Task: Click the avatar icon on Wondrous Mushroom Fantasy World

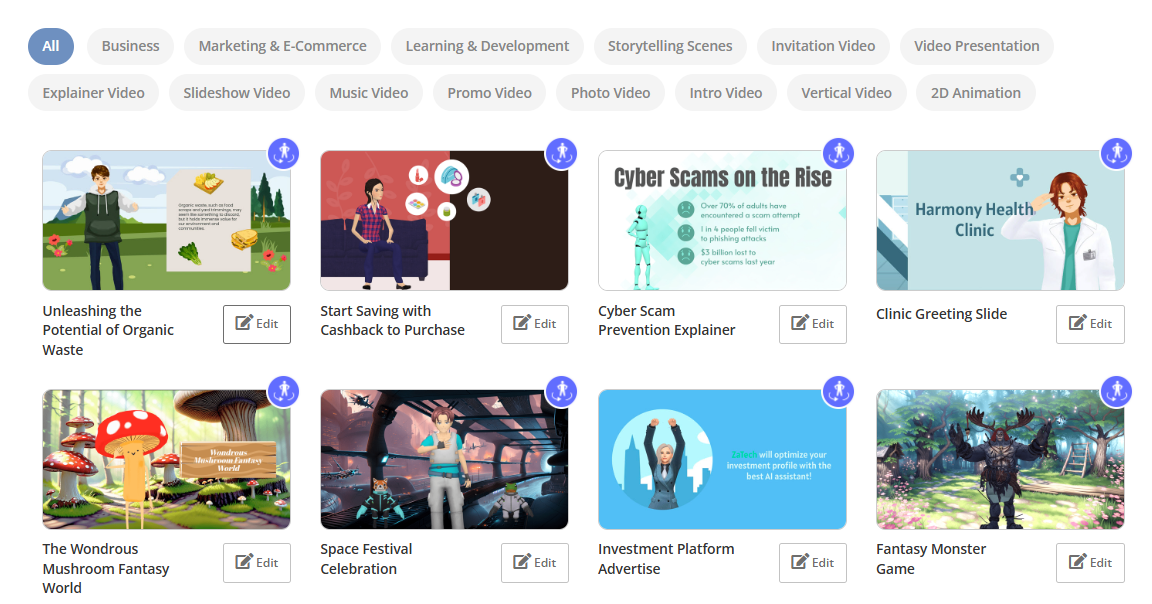Action: point(283,392)
